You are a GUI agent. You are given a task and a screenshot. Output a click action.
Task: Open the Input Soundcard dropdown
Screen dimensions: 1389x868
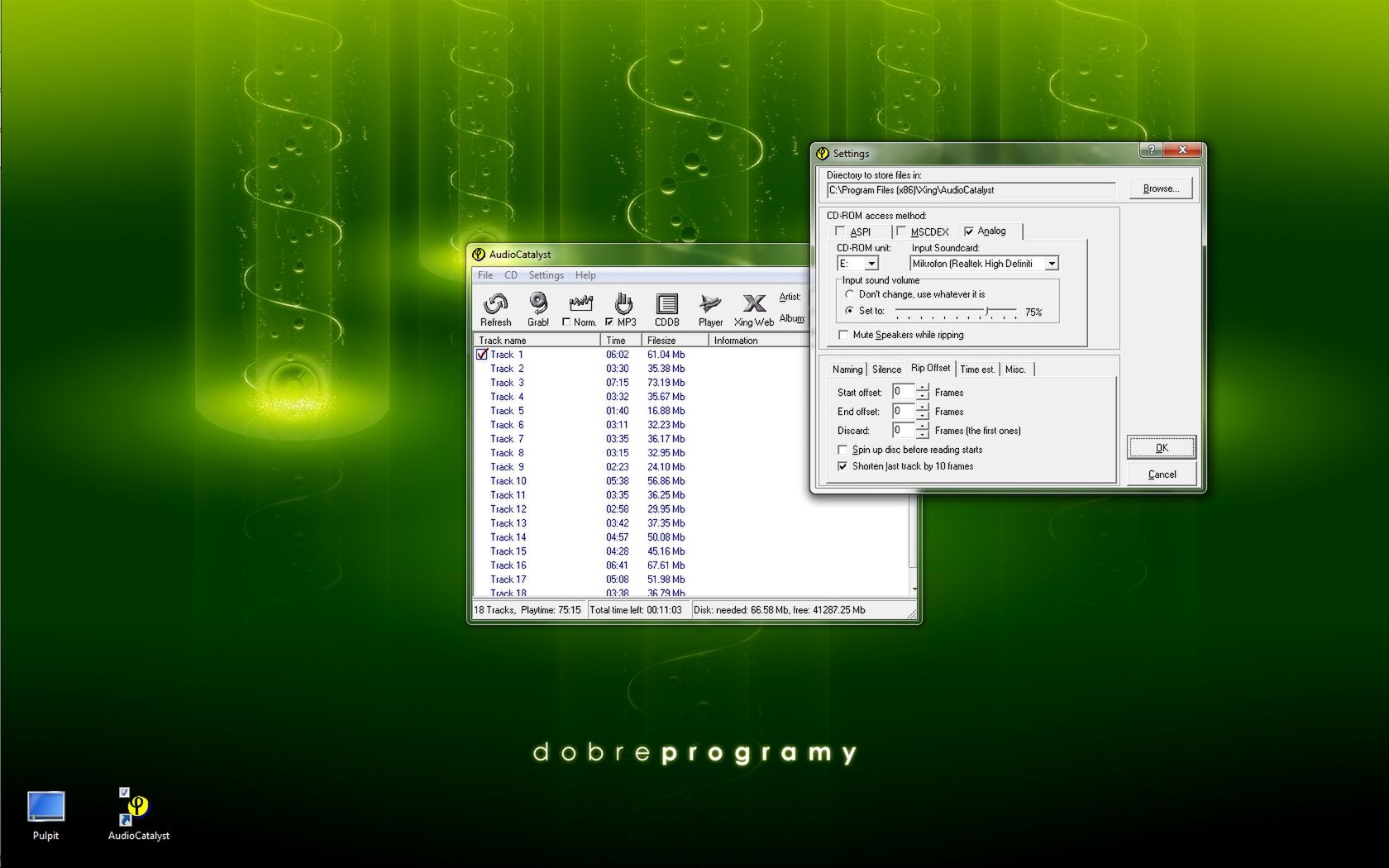click(x=1052, y=264)
